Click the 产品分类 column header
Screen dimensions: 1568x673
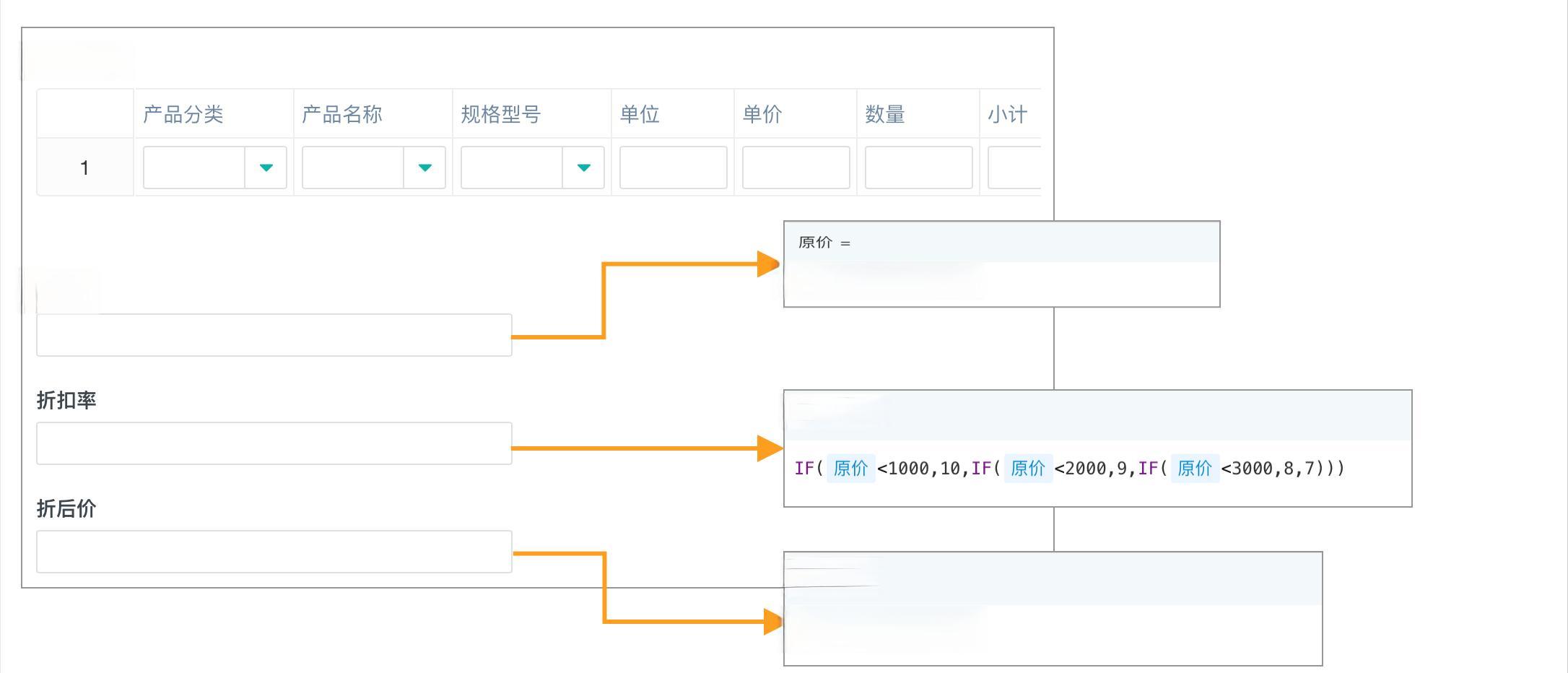183,113
